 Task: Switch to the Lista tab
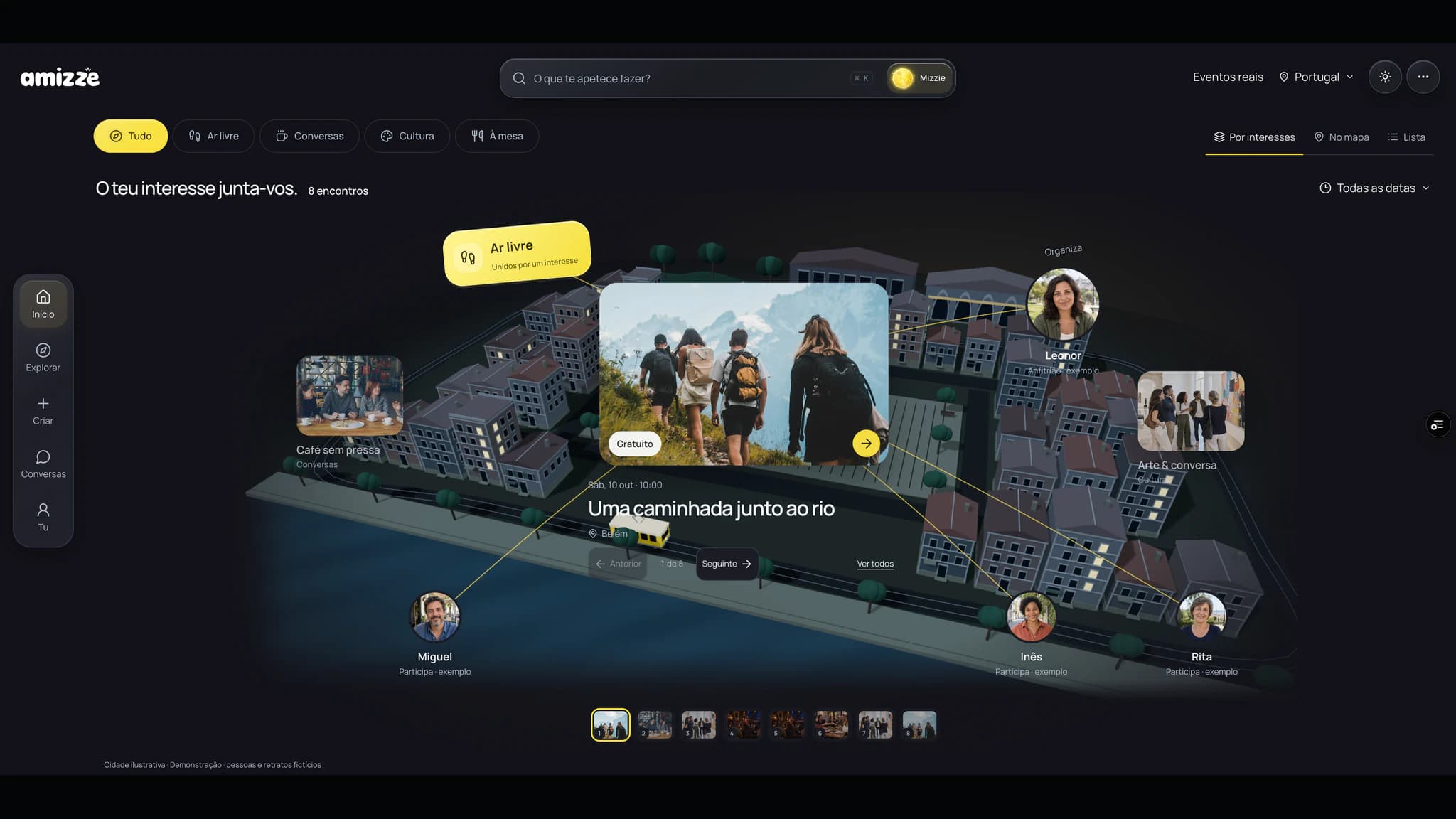click(1407, 137)
